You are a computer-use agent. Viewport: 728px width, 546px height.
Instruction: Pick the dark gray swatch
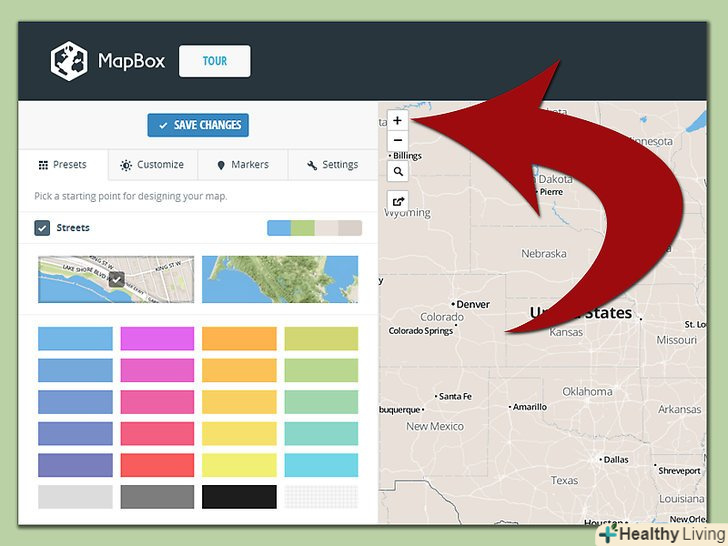pos(157,497)
